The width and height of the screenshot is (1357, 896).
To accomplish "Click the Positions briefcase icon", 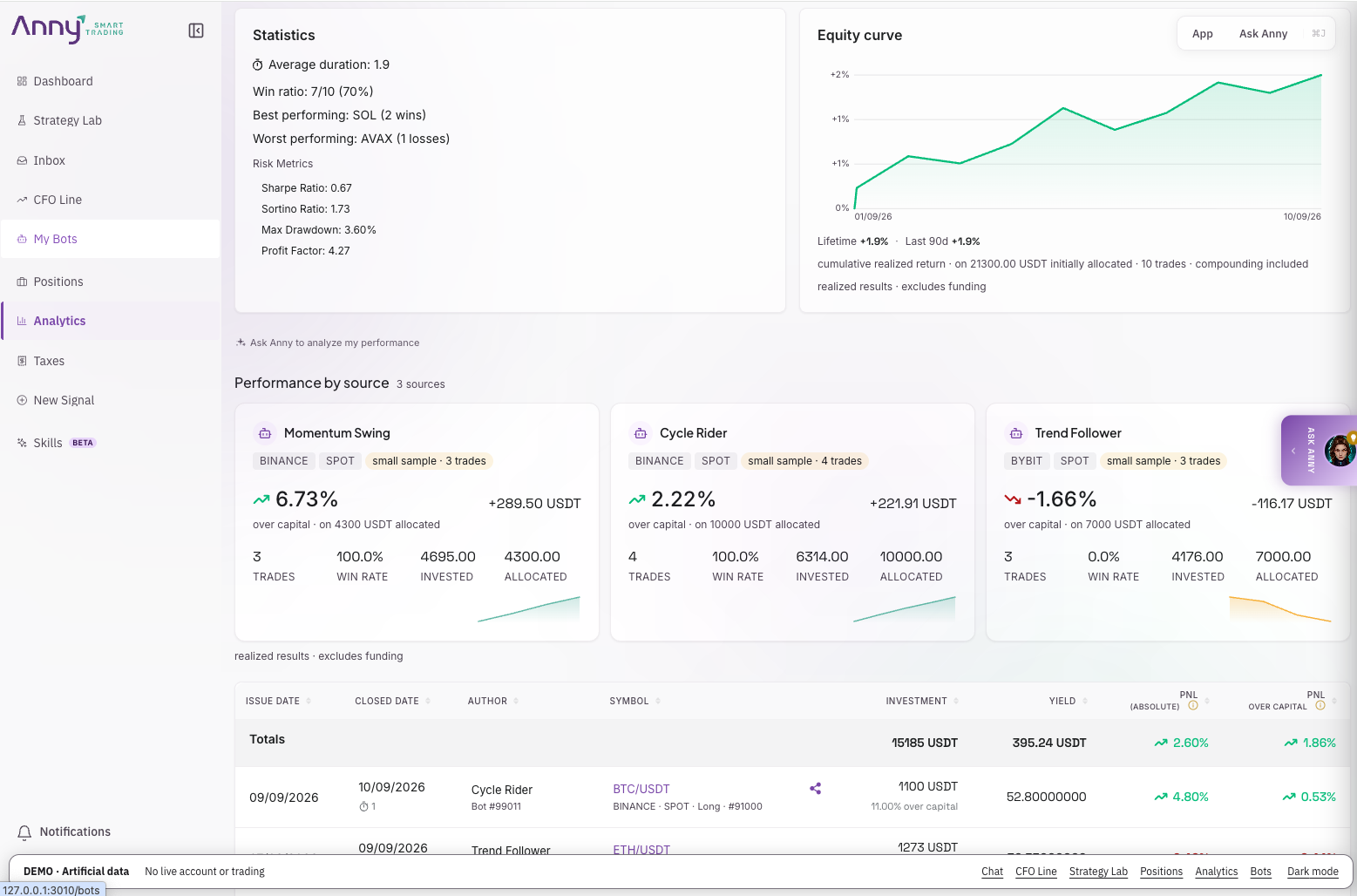I will pos(22,282).
